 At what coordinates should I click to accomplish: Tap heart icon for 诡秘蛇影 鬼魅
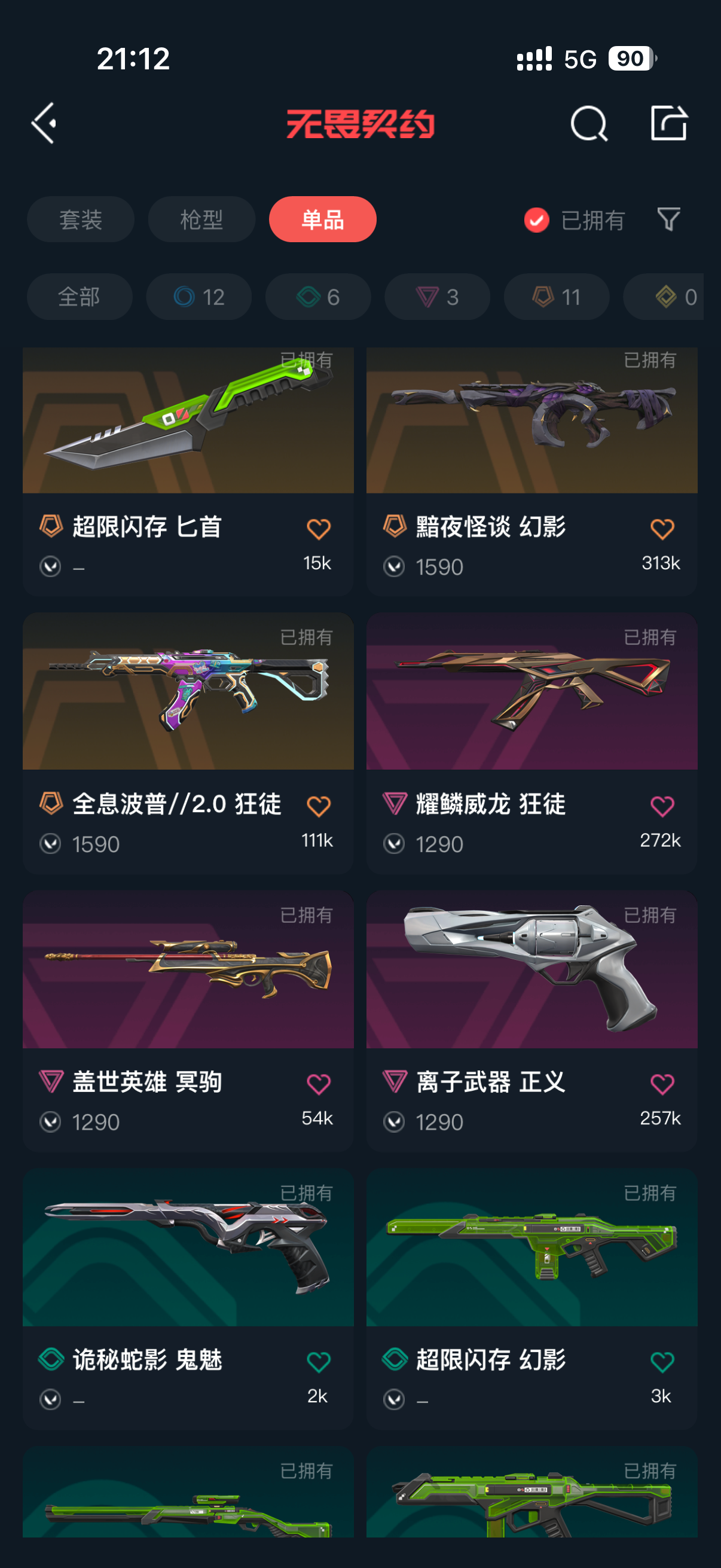point(318,1361)
